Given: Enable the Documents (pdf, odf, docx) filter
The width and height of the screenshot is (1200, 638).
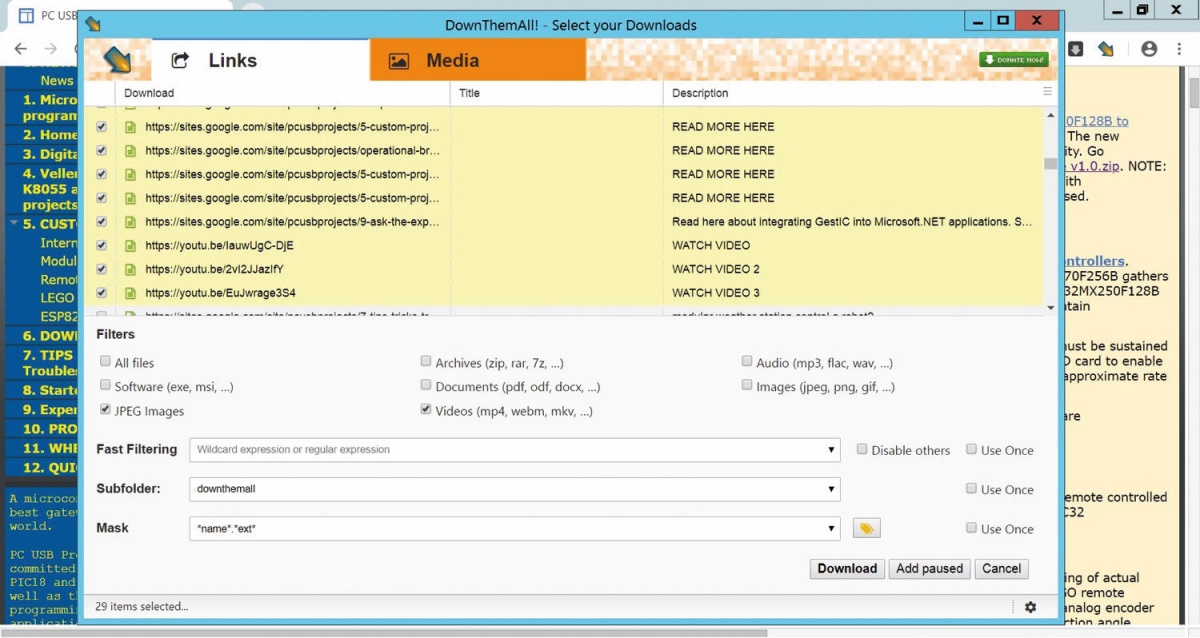Looking at the screenshot, I should pos(426,385).
